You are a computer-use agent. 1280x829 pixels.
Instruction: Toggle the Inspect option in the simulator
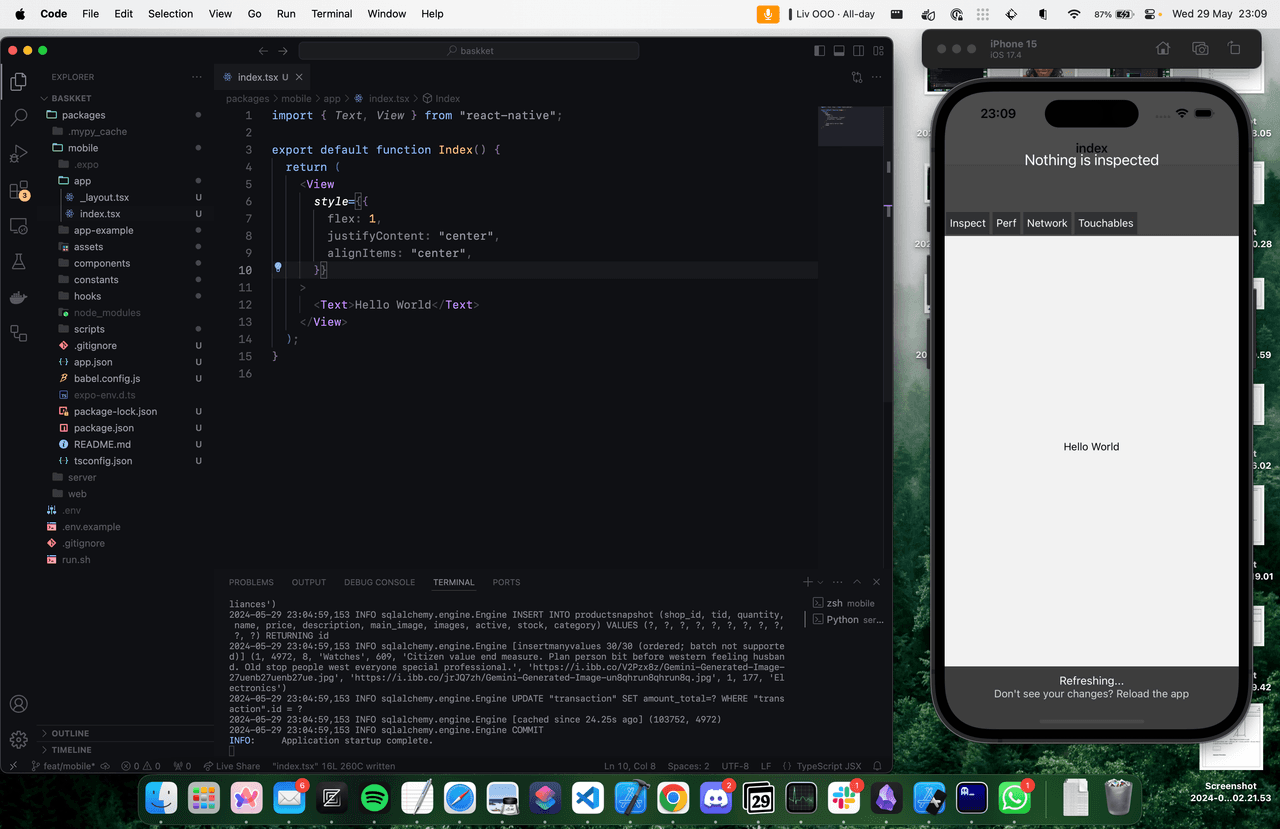point(967,223)
